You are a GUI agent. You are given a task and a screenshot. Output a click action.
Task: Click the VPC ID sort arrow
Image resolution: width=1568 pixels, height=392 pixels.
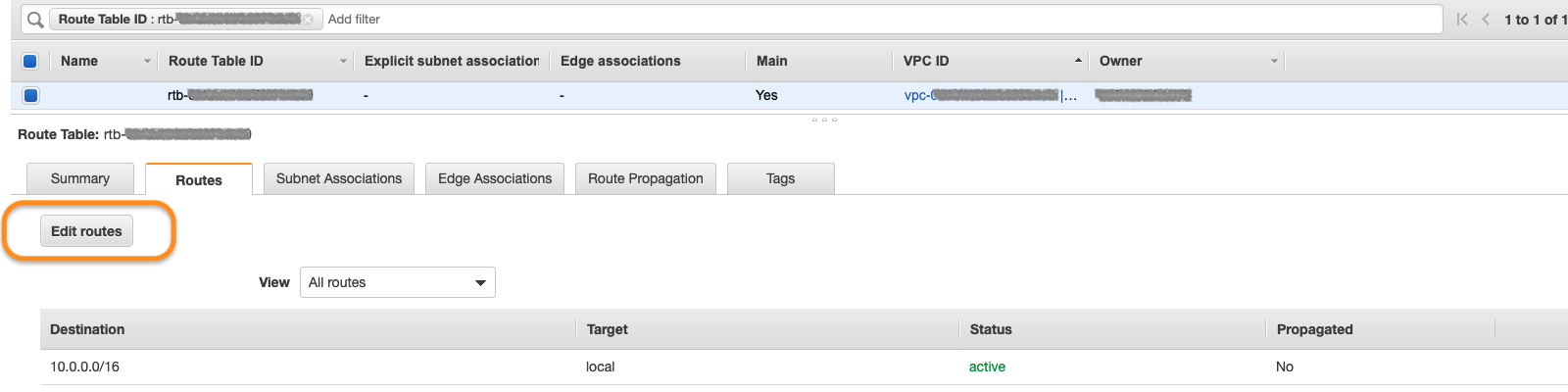click(1078, 61)
